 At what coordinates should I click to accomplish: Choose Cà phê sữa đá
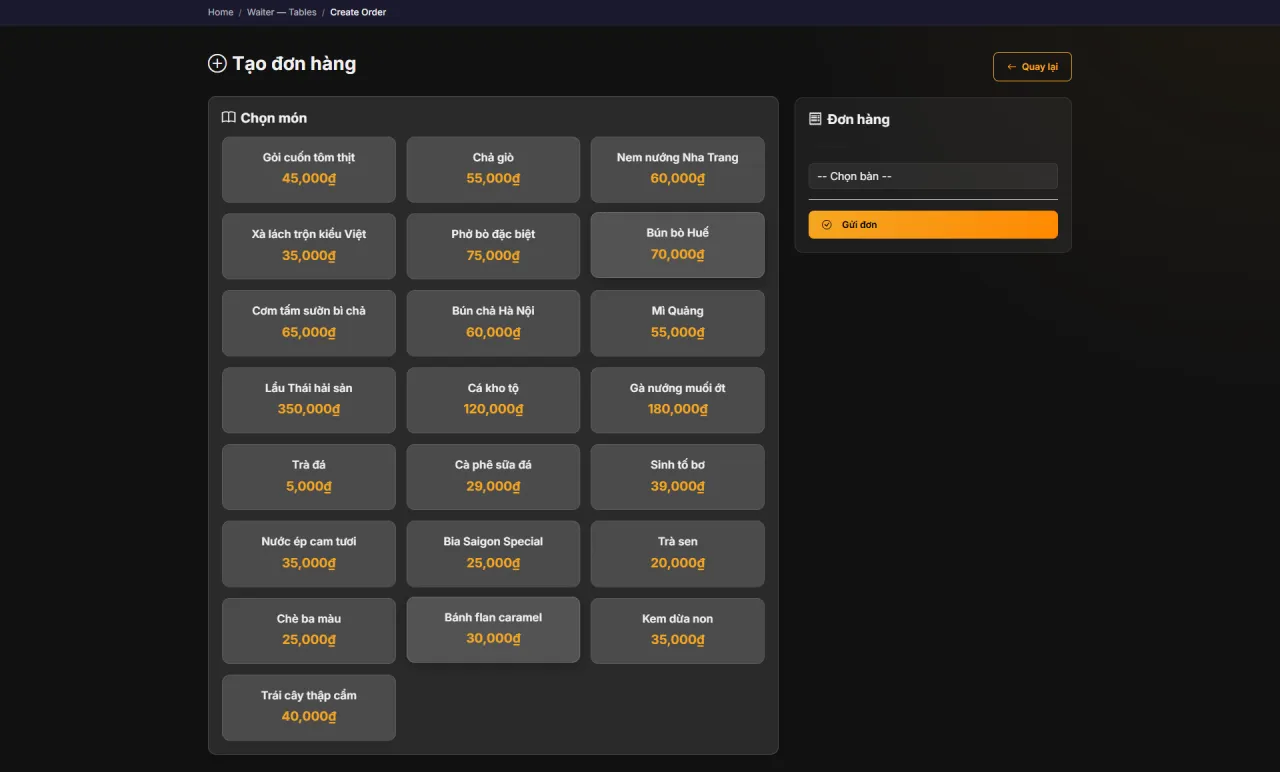[x=493, y=477]
